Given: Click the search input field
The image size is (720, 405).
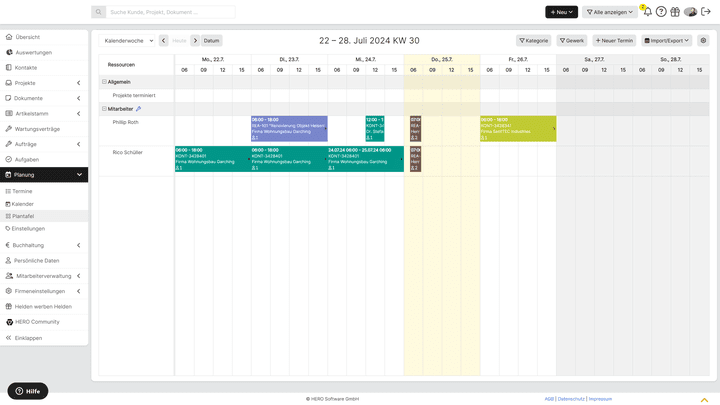Looking at the screenshot, I should [x=171, y=12].
